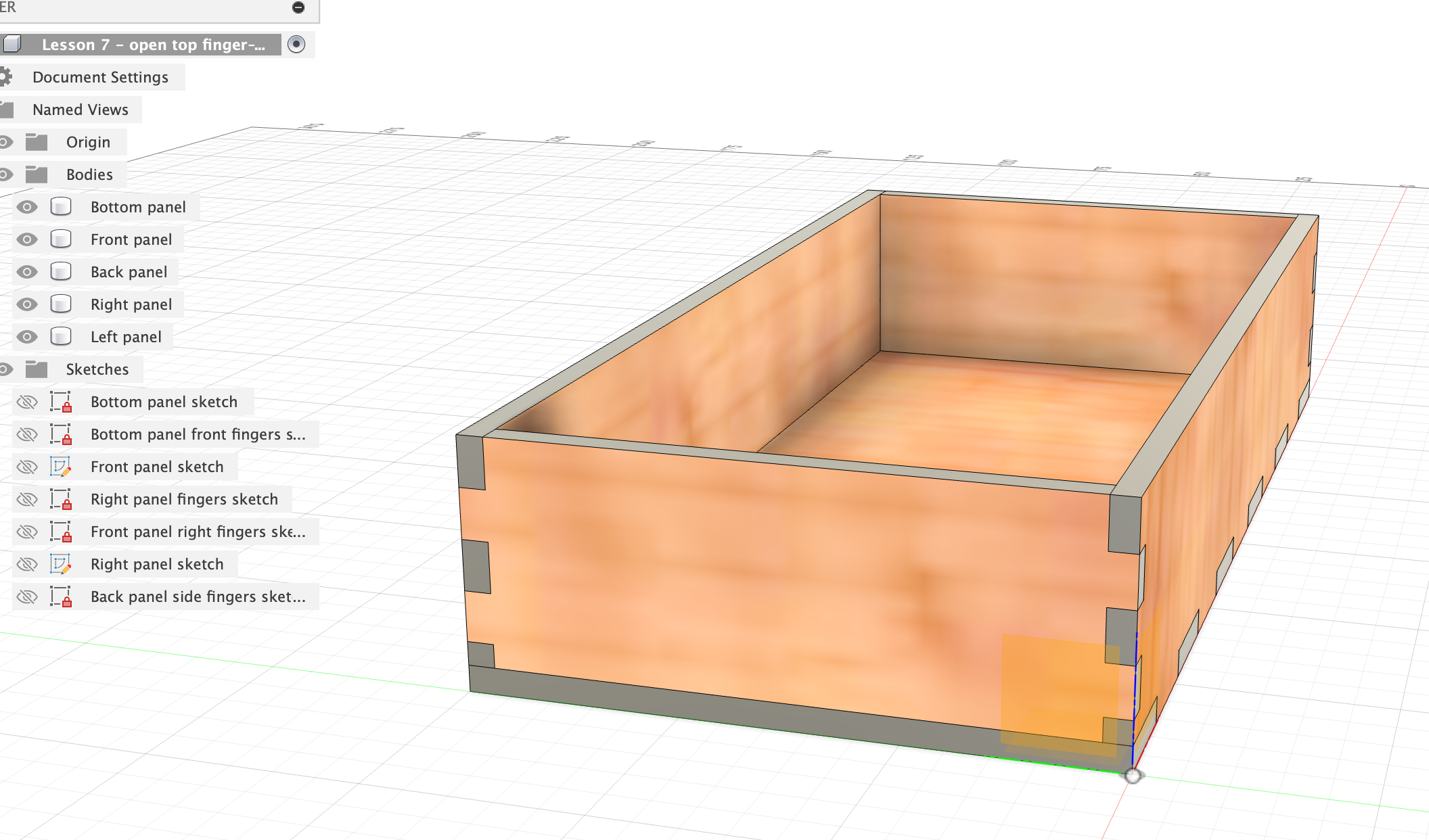This screenshot has width=1429, height=840.
Task: Click the Left panel body icon
Action: (61, 337)
